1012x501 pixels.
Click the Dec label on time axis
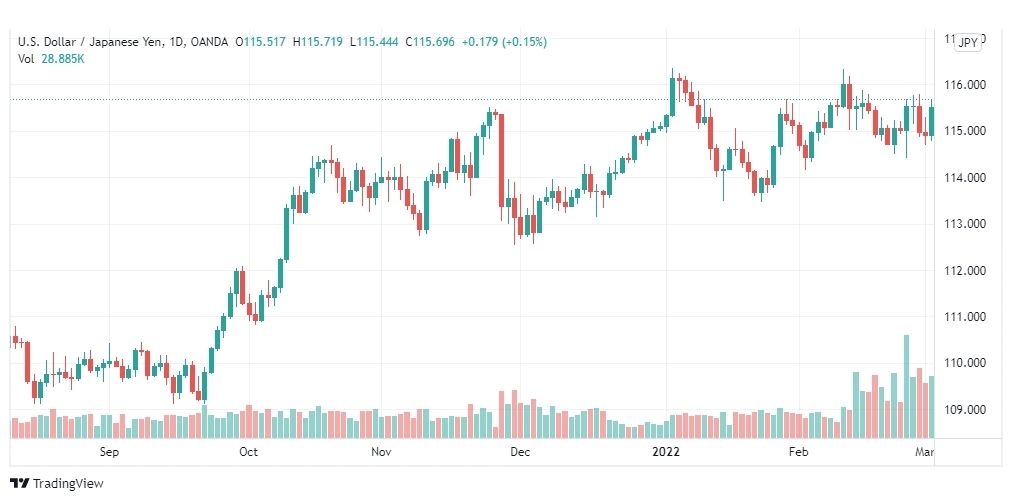[x=520, y=452]
